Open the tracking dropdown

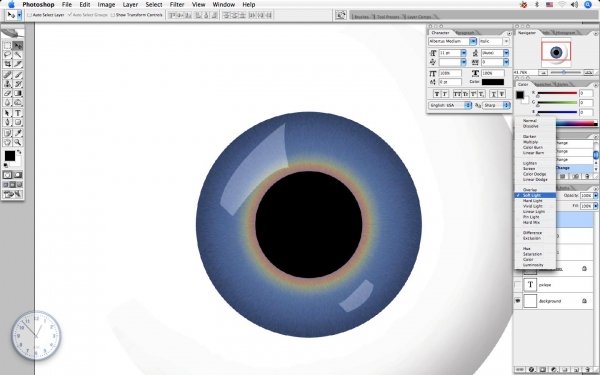pyautogui.click(x=506, y=62)
